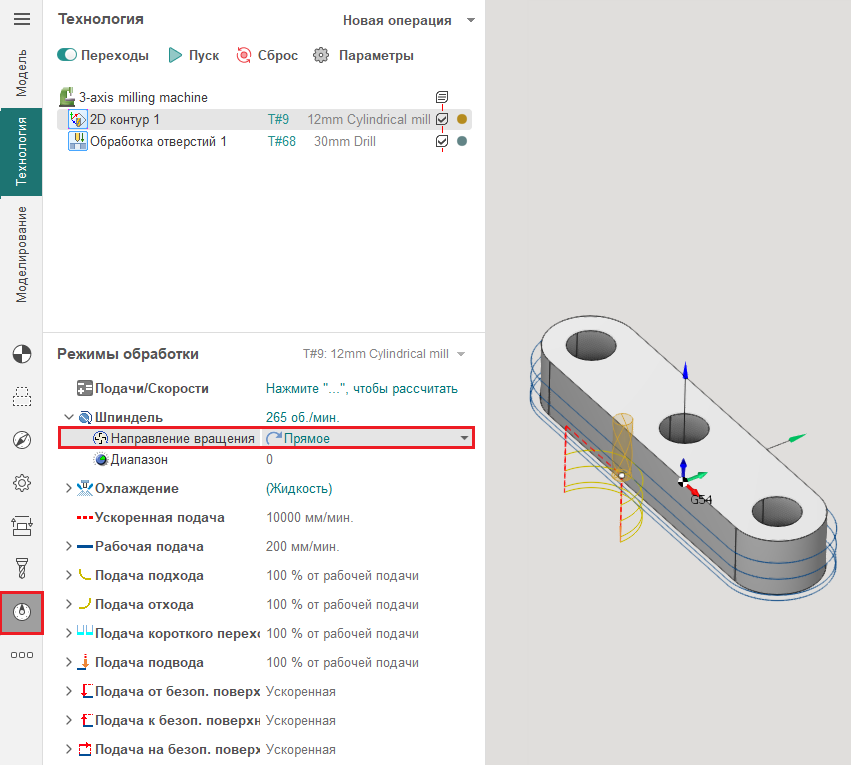Open the hamburger menu at top left

point(21,19)
